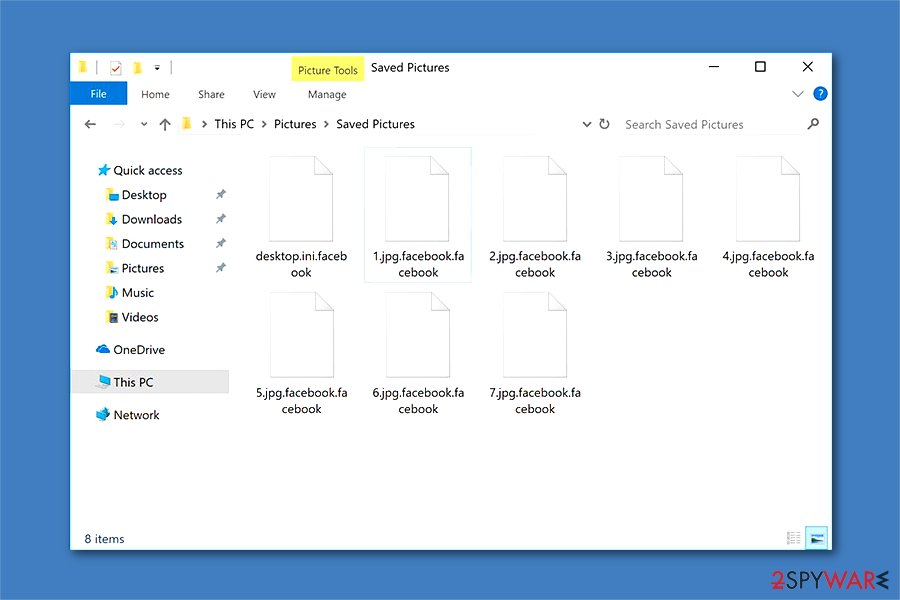Click the pin icon next to Documents
This screenshot has height=600, width=900.
pos(220,243)
